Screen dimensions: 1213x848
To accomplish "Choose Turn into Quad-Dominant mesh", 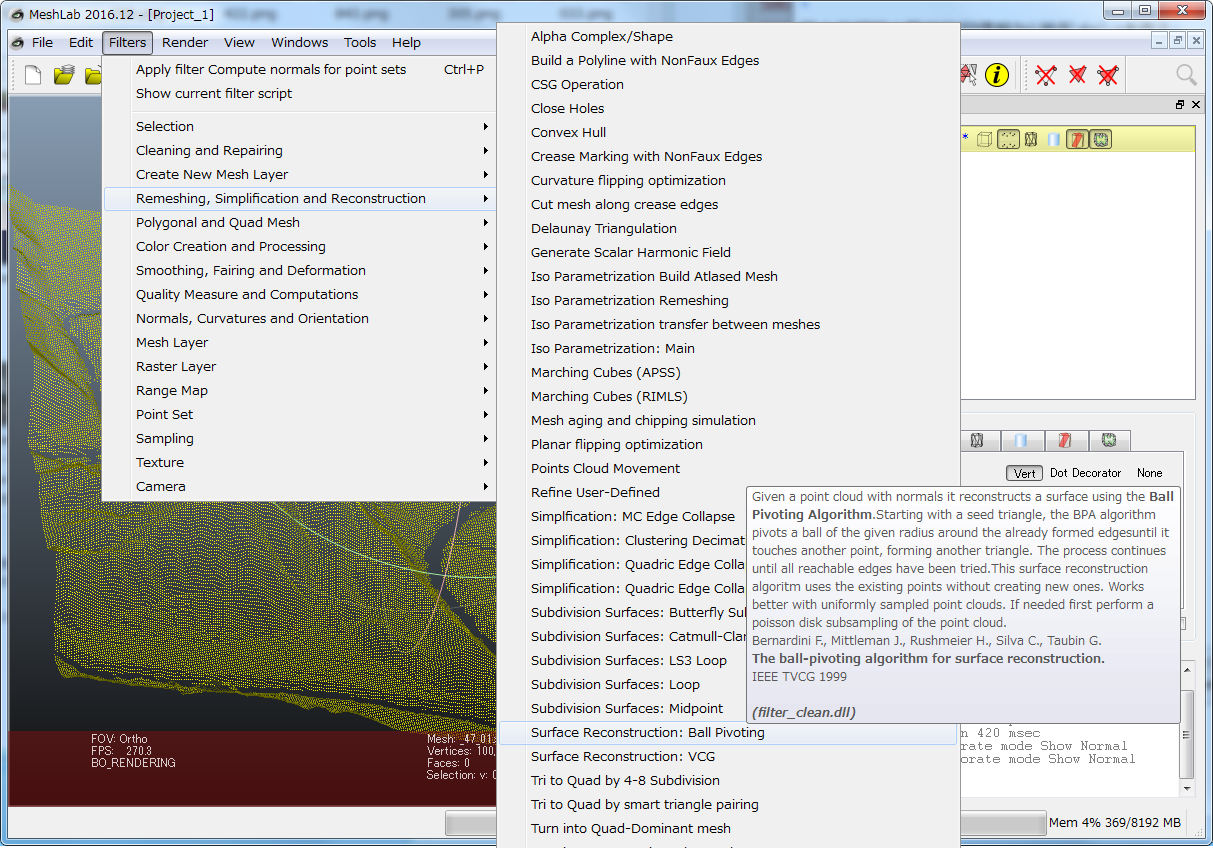I will coord(728,828).
